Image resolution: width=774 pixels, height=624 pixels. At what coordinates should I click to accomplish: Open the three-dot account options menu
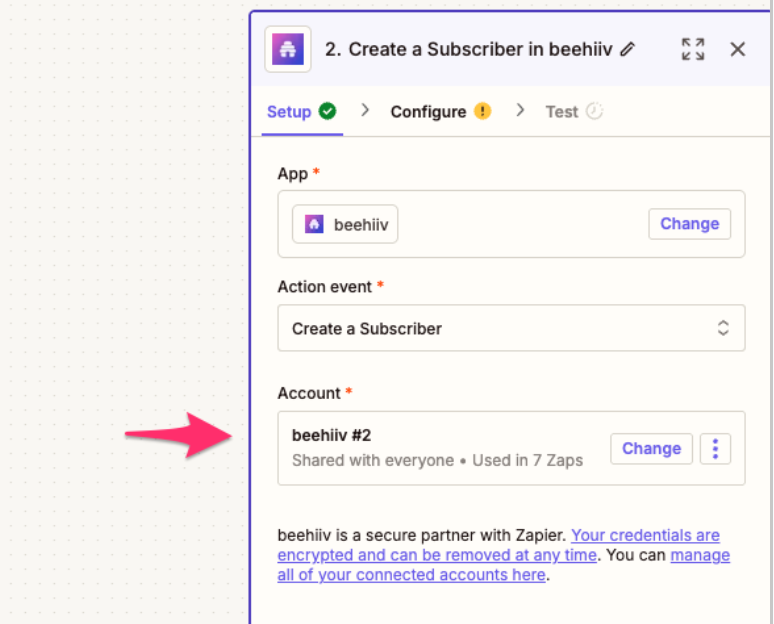click(x=715, y=449)
